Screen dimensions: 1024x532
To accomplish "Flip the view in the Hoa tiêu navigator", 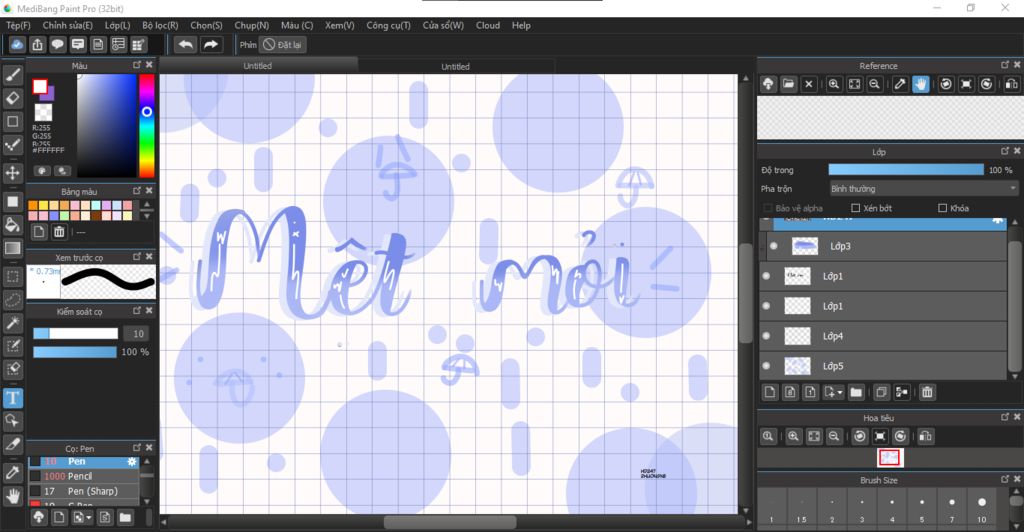I will click(925, 436).
